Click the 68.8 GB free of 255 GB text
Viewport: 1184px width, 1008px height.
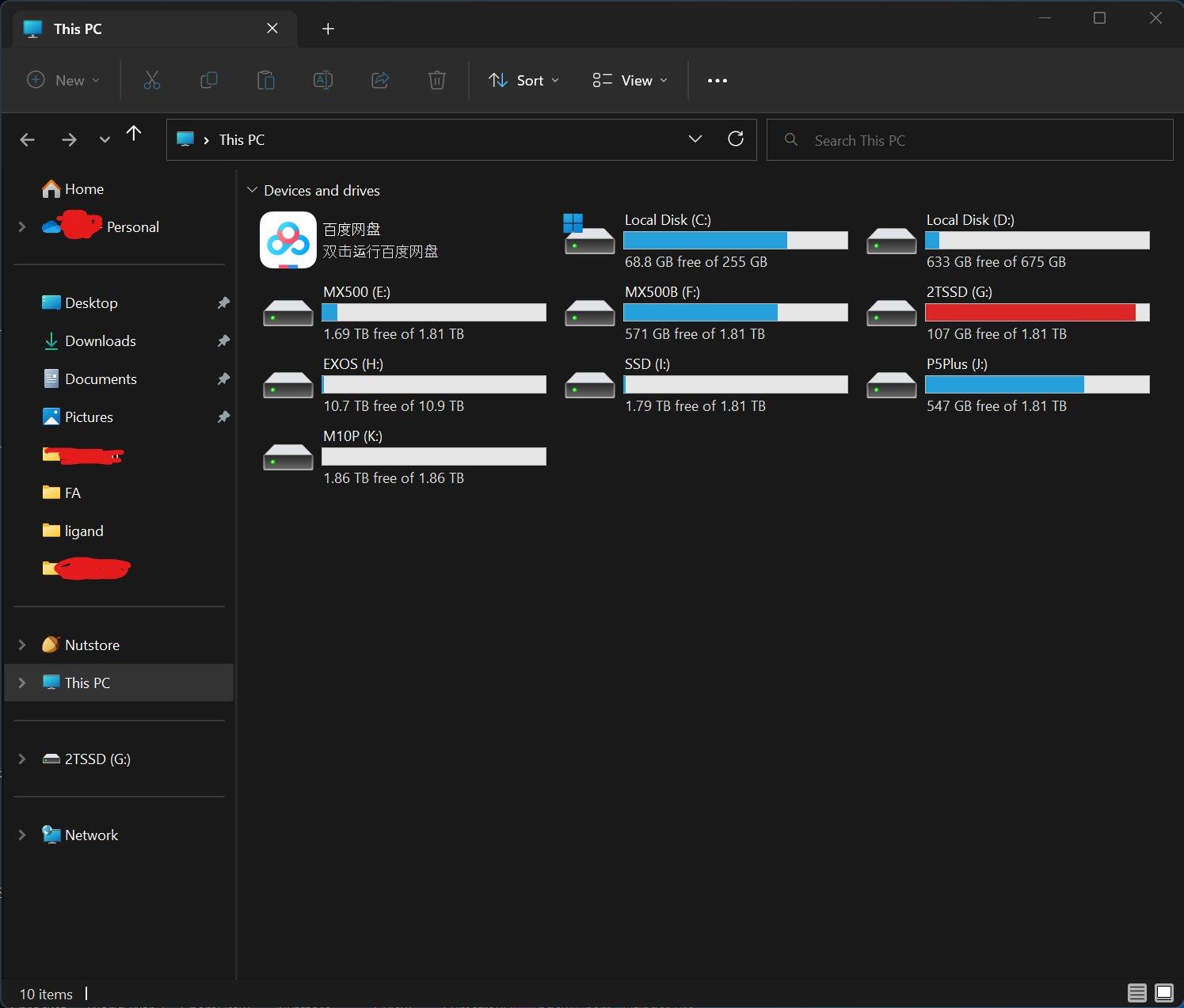click(696, 262)
